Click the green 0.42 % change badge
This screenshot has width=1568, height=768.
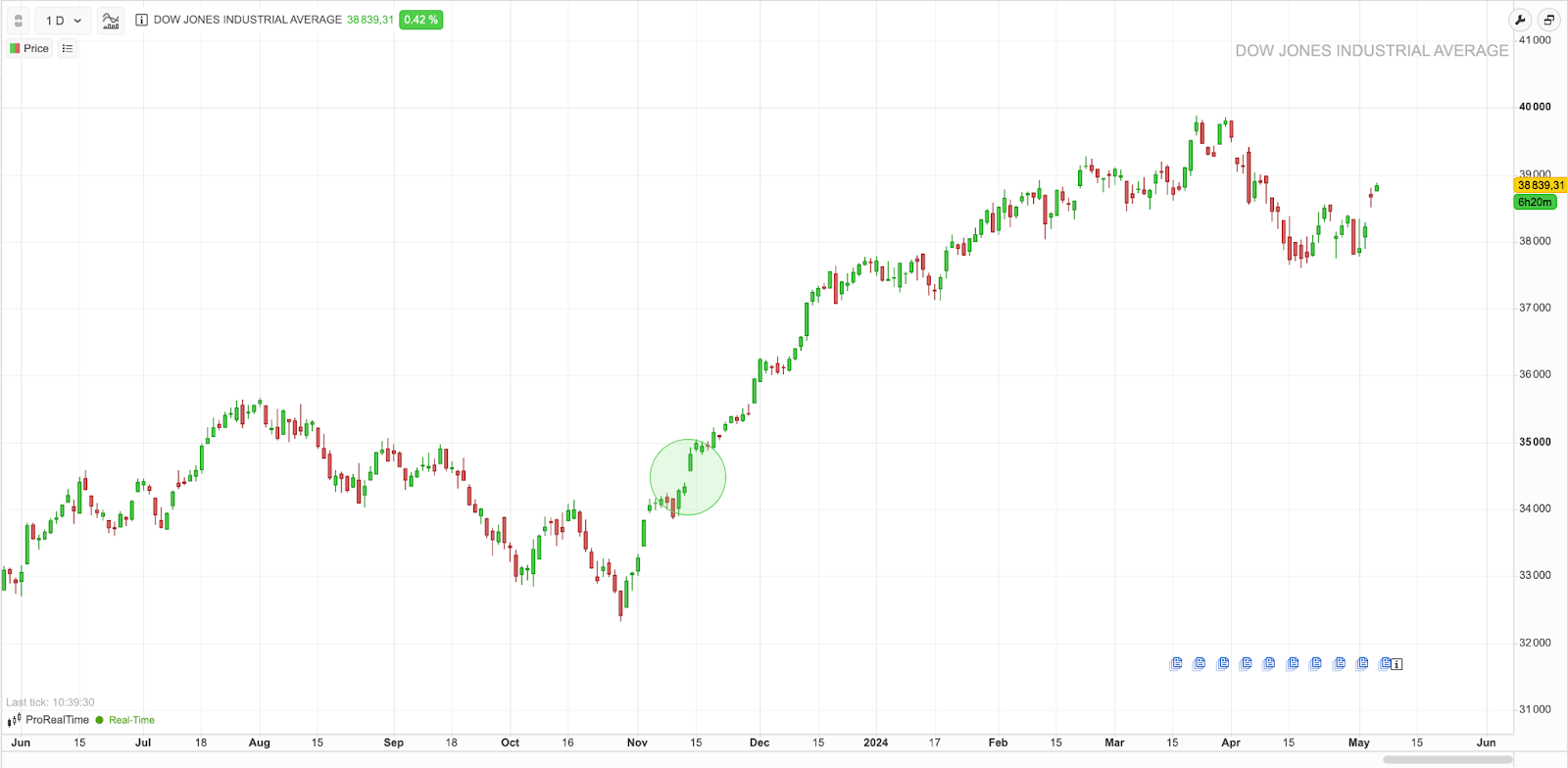(x=421, y=20)
